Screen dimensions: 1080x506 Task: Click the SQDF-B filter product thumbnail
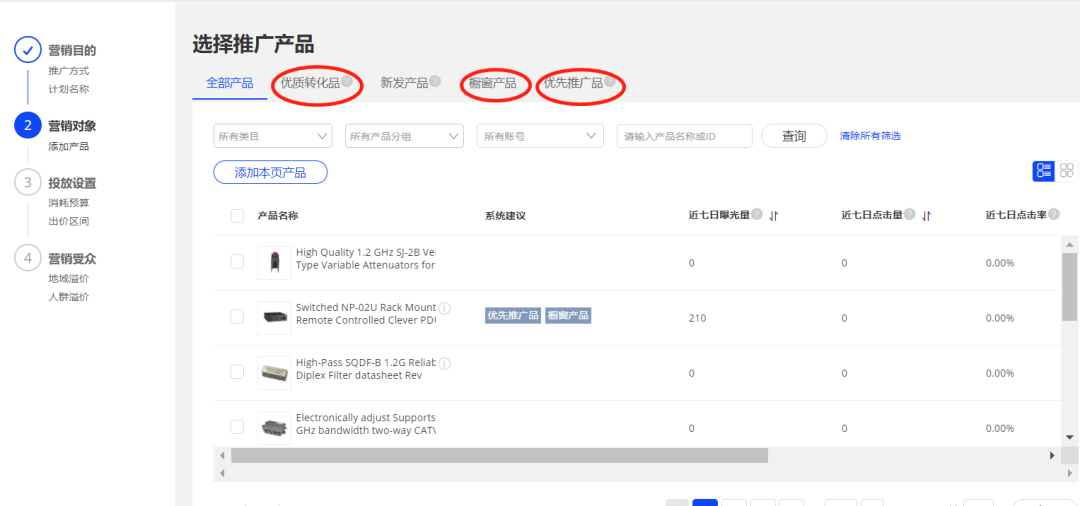[x=274, y=372]
